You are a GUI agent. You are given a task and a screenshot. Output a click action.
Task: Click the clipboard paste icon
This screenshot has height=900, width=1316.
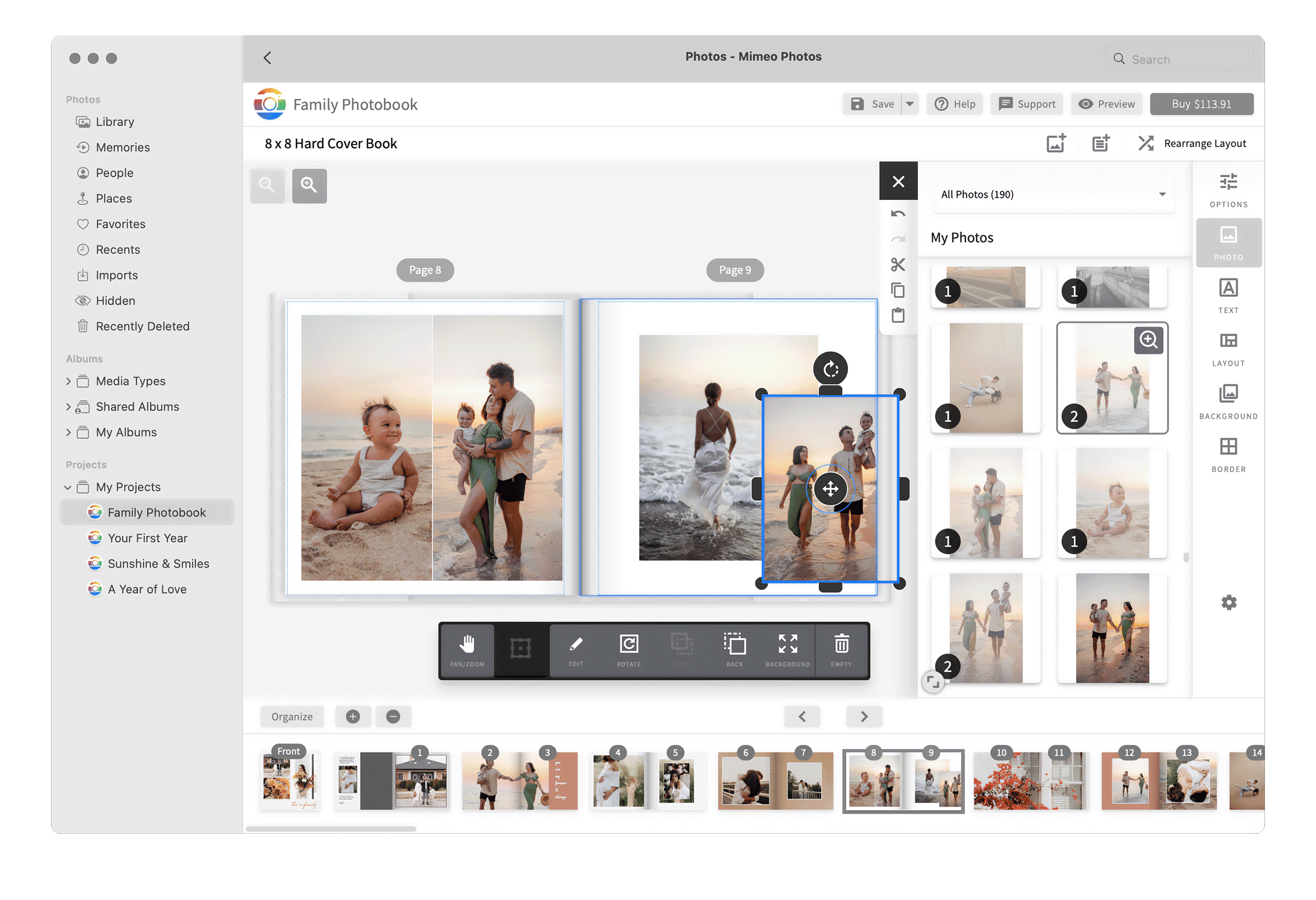coord(898,315)
